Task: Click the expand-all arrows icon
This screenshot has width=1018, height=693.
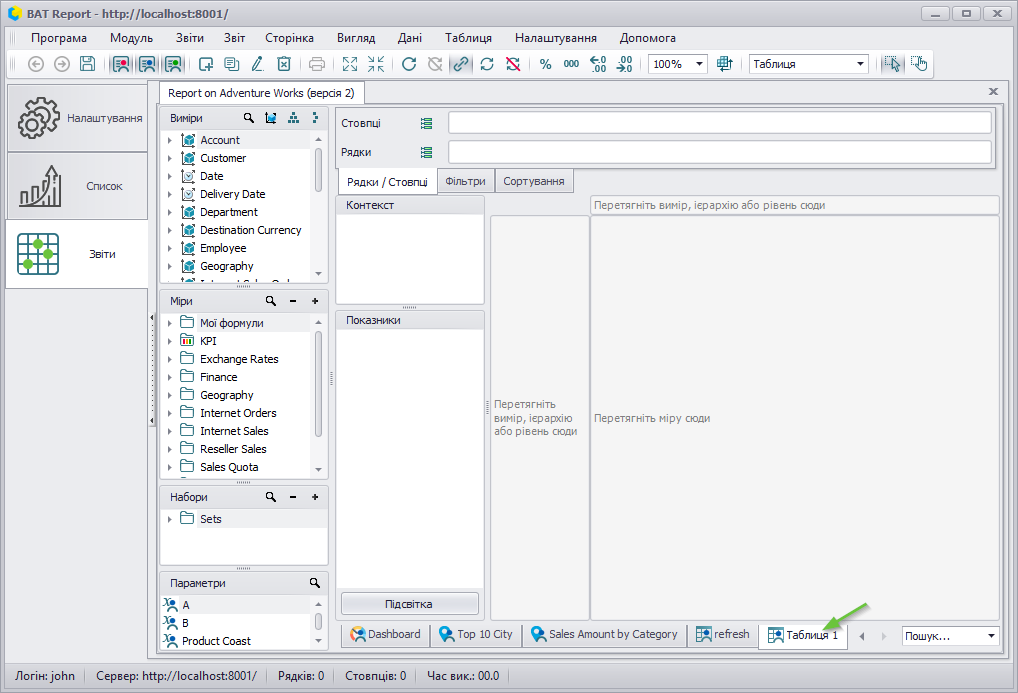Action: (350, 64)
